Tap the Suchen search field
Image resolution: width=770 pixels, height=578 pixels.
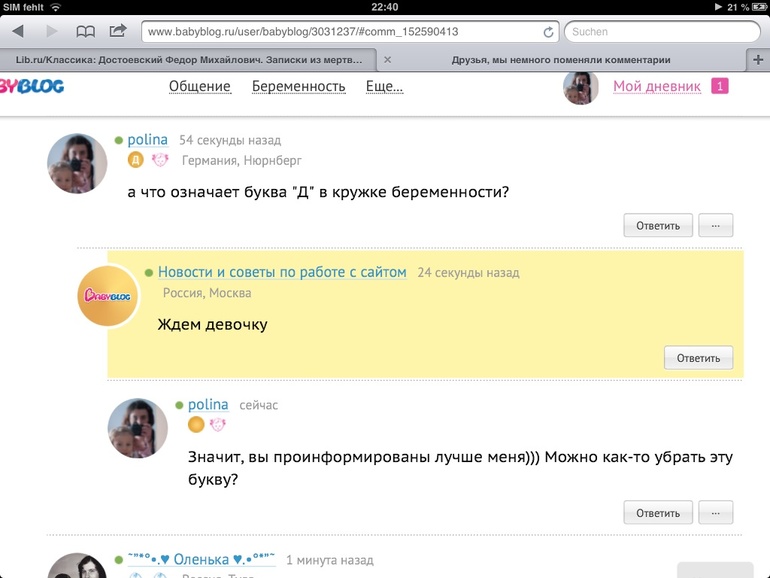click(662, 32)
